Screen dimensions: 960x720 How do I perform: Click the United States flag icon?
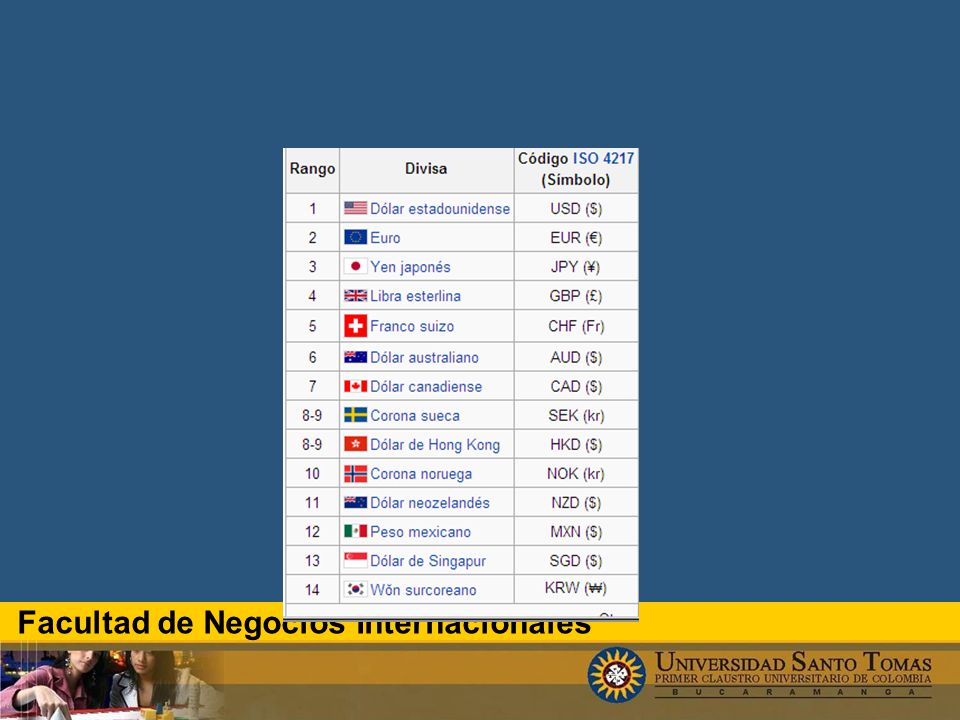pyautogui.click(x=355, y=208)
